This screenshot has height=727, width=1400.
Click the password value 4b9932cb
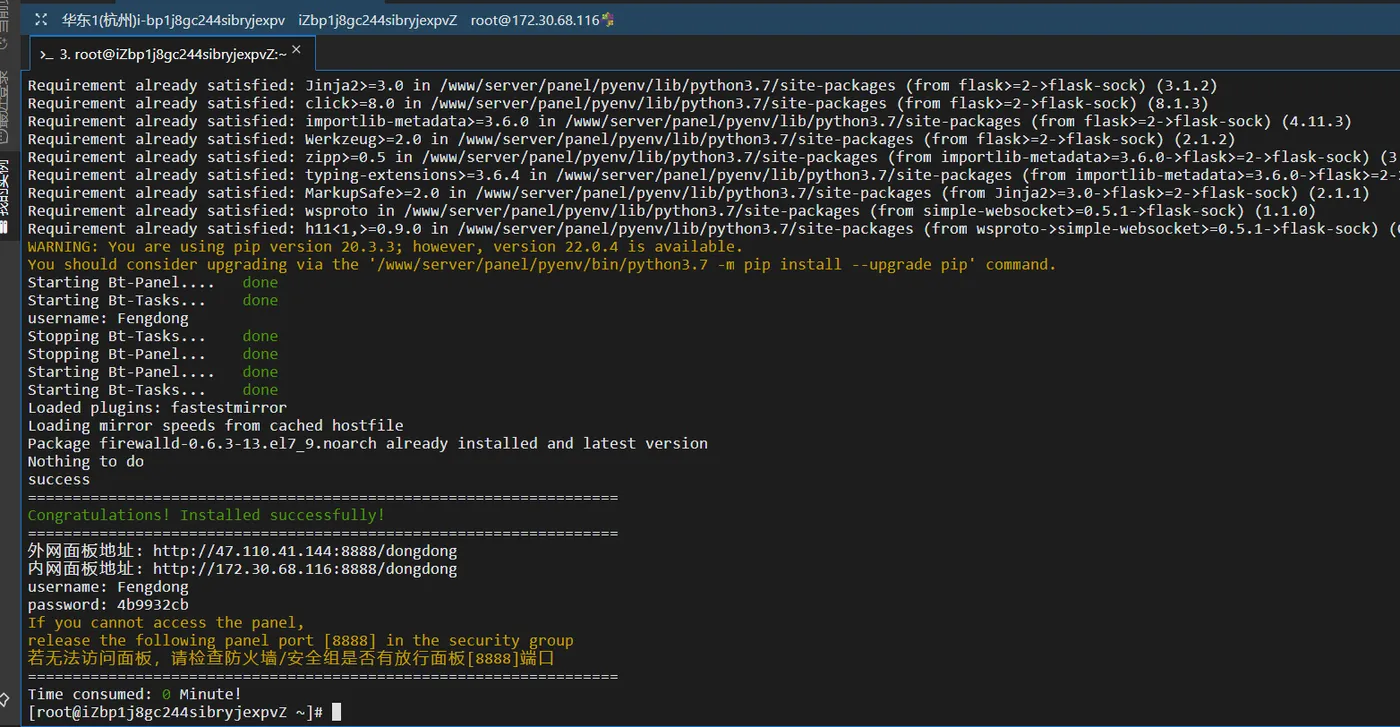[x=153, y=605]
